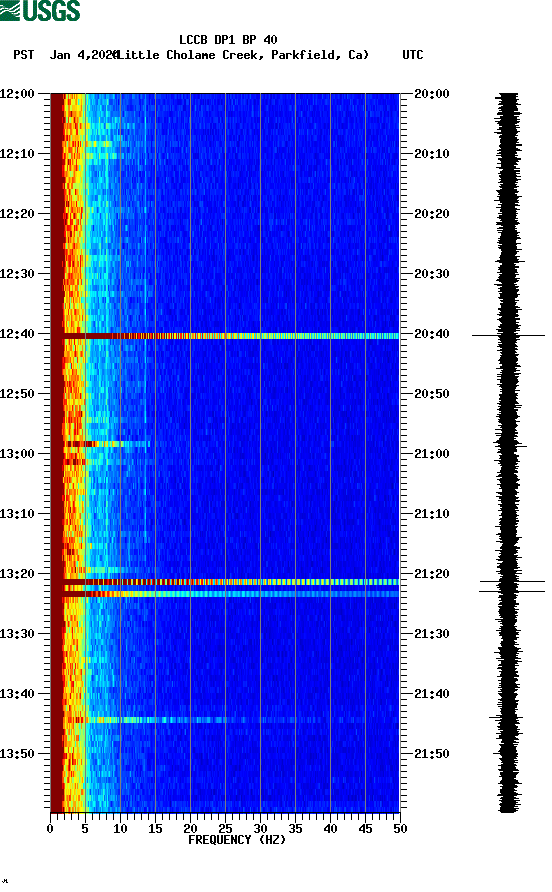Click the '20:30' UTC time label

[x=432, y=274]
